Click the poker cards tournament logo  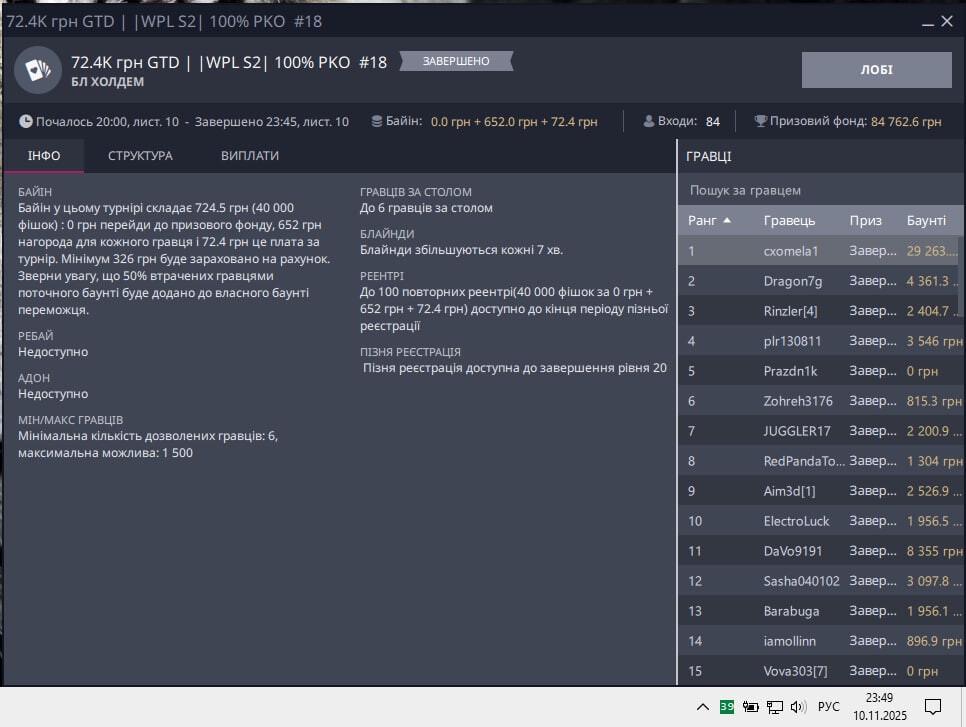coord(37,70)
